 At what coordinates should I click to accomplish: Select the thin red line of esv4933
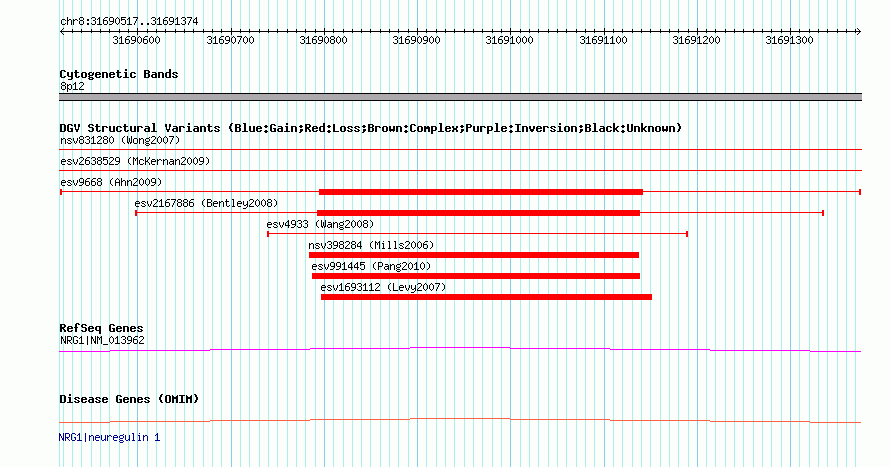coord(477,234)
